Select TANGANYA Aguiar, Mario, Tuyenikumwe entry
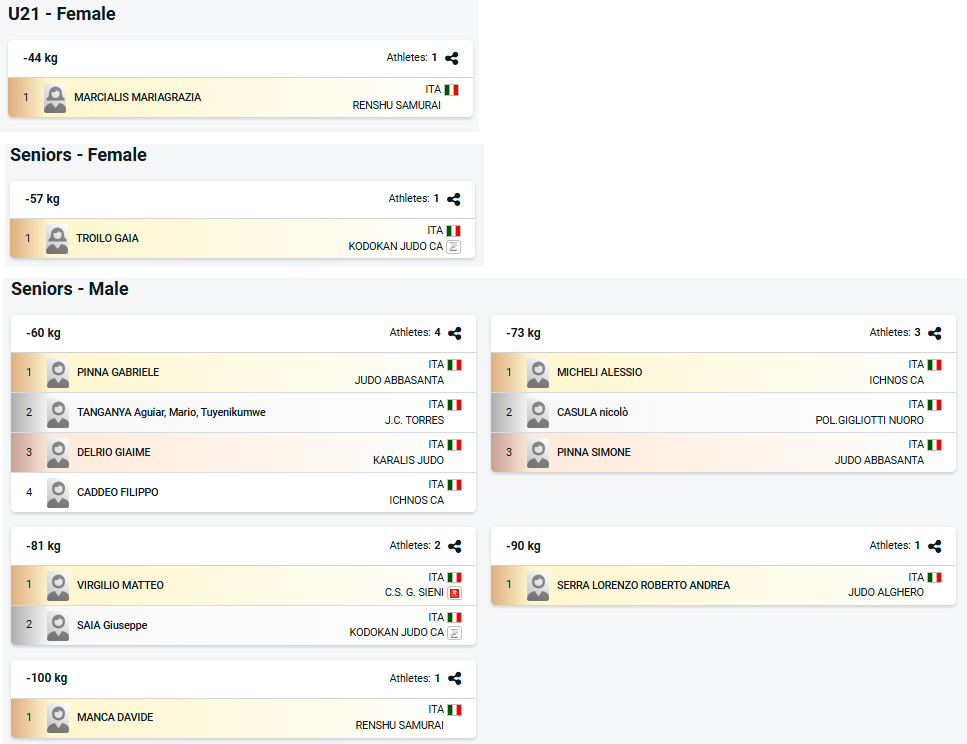This screenshot has height=744, width=967. (x=244, y=412)
